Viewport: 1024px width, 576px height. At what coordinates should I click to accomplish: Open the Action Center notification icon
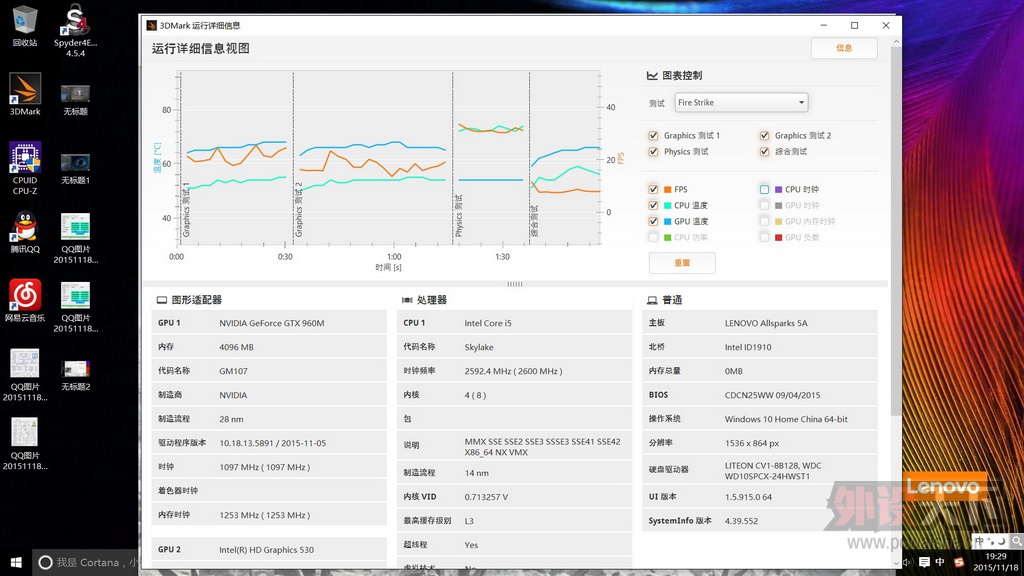pos(924,562)
